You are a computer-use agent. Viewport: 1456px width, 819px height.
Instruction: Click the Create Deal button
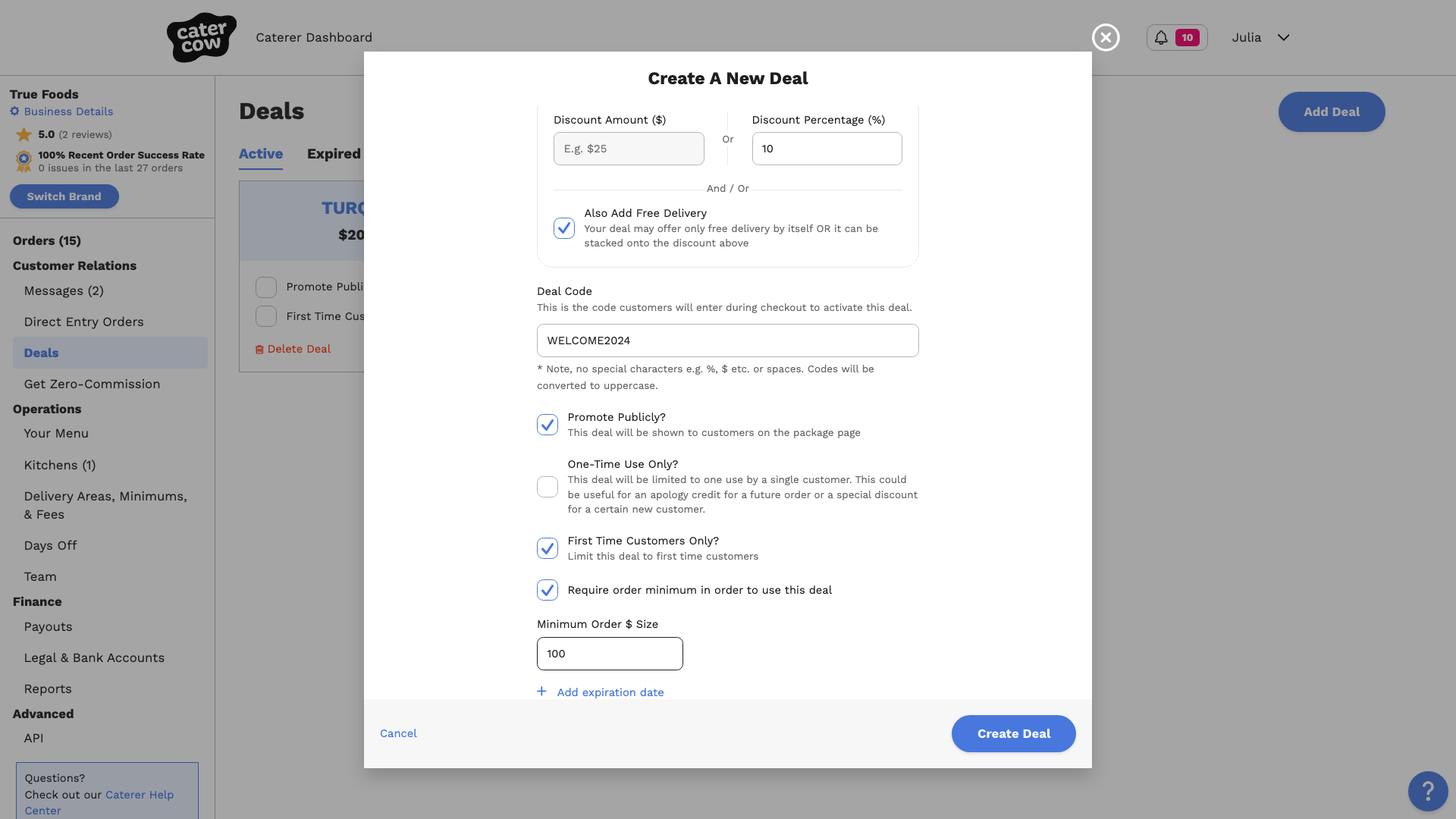click(x=1013, y=734)
